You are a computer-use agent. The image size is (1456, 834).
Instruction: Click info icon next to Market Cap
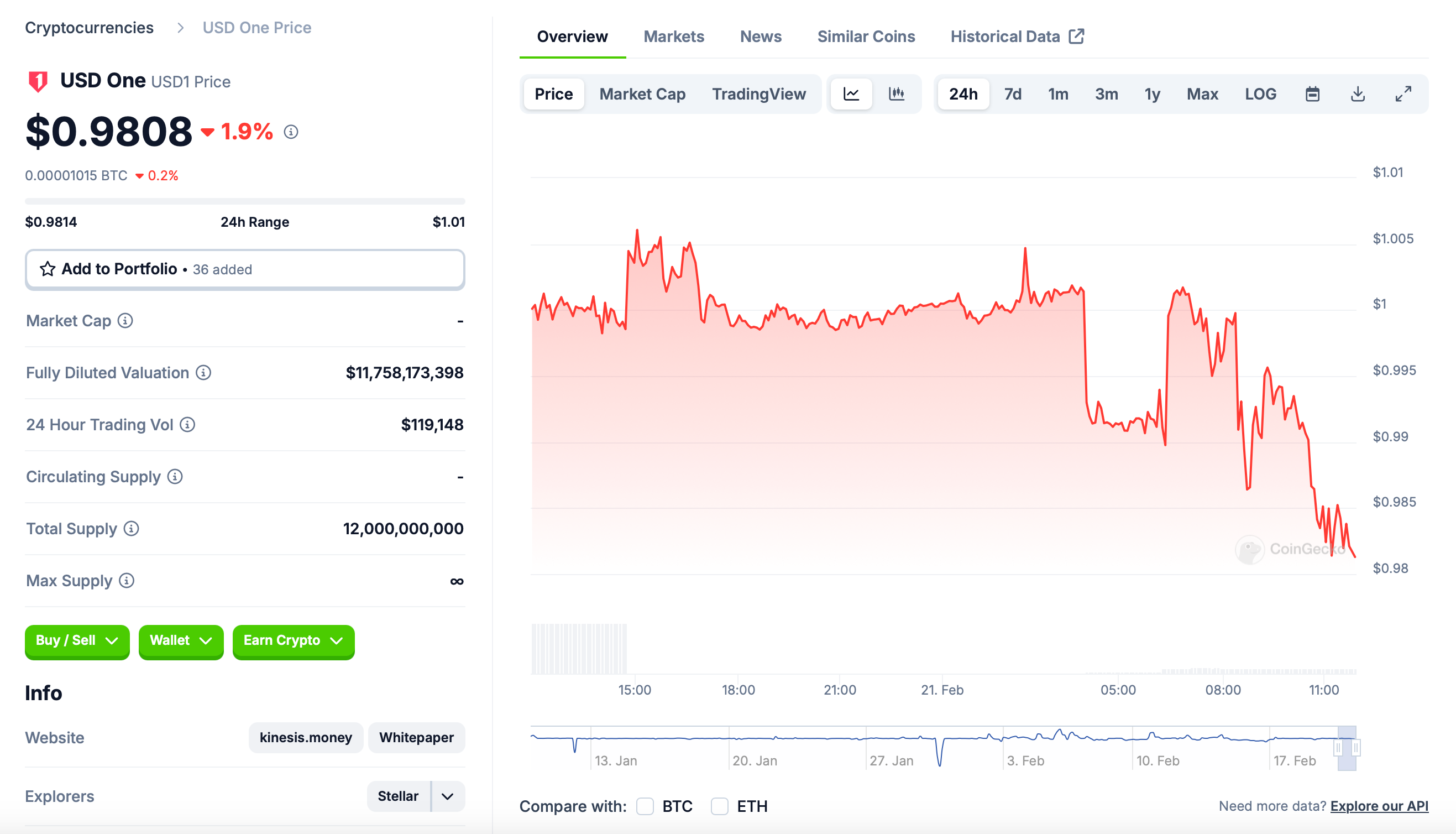pyautogui.click(x=125, y=321)
